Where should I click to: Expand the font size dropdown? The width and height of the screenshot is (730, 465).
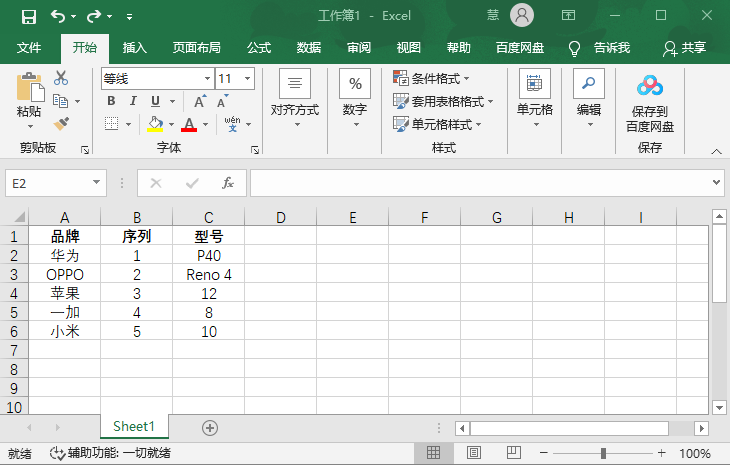click(247, 78)
